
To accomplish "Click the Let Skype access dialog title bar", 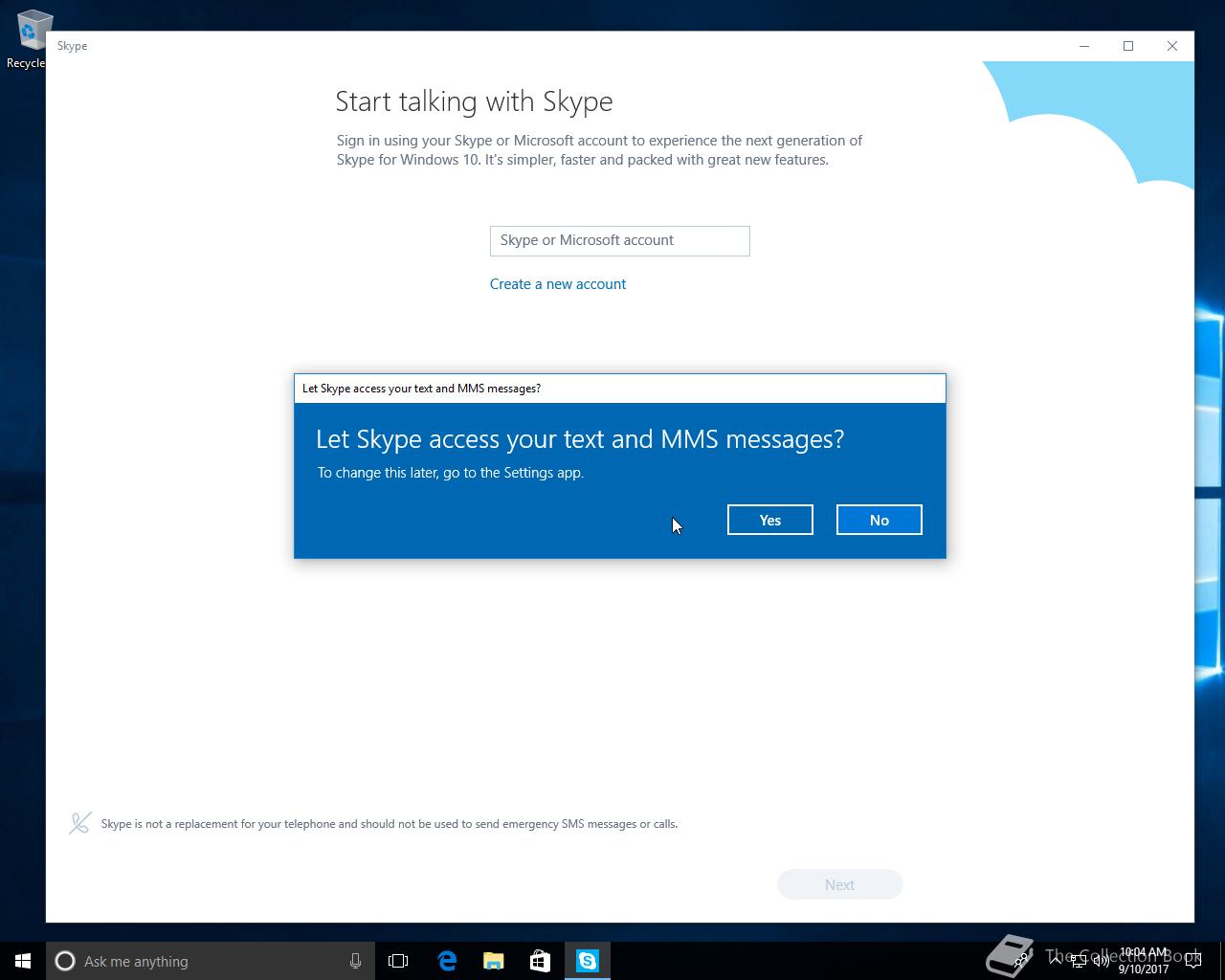I will 620,389.
